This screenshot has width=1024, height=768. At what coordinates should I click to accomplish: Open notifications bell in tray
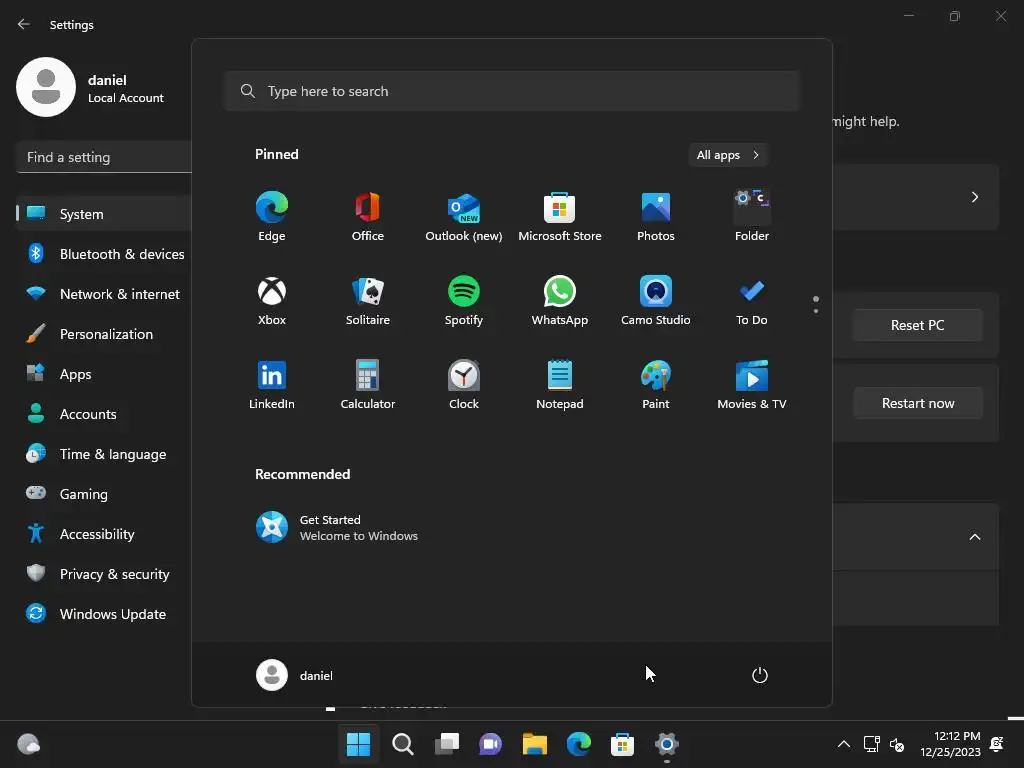click(x=997, y=744)
